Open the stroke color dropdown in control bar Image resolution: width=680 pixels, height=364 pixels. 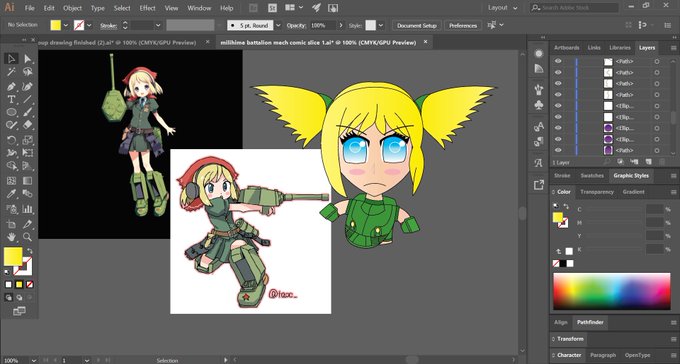89,25
